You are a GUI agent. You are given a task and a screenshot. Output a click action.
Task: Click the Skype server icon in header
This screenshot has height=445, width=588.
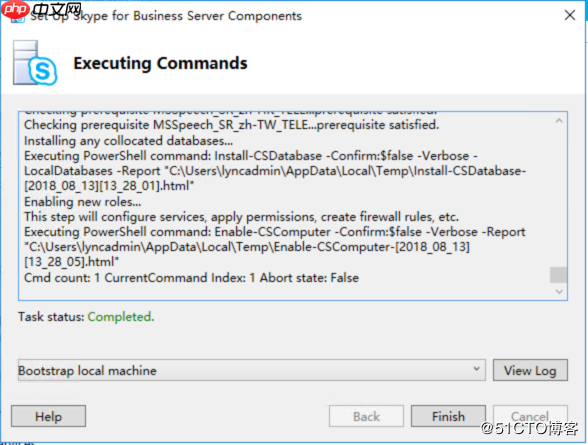(x=35, y=63)
